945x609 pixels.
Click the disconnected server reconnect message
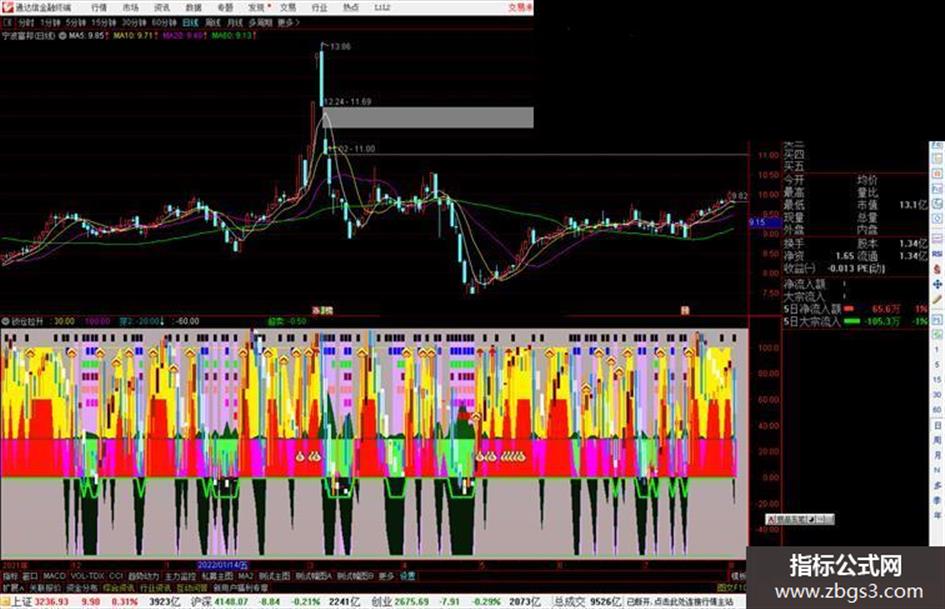680,602
